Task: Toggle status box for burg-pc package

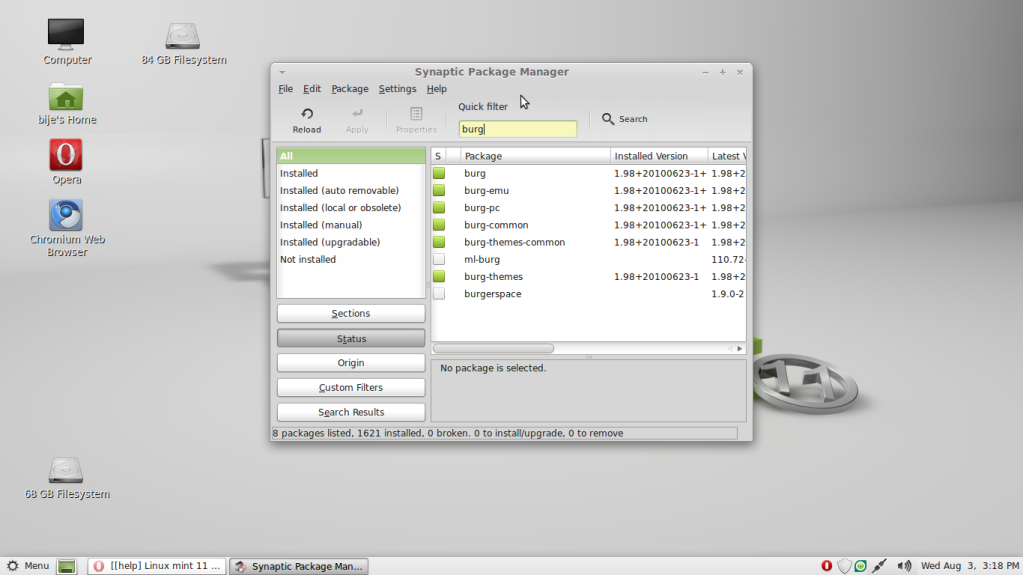Action: click(x=439, y=208)
